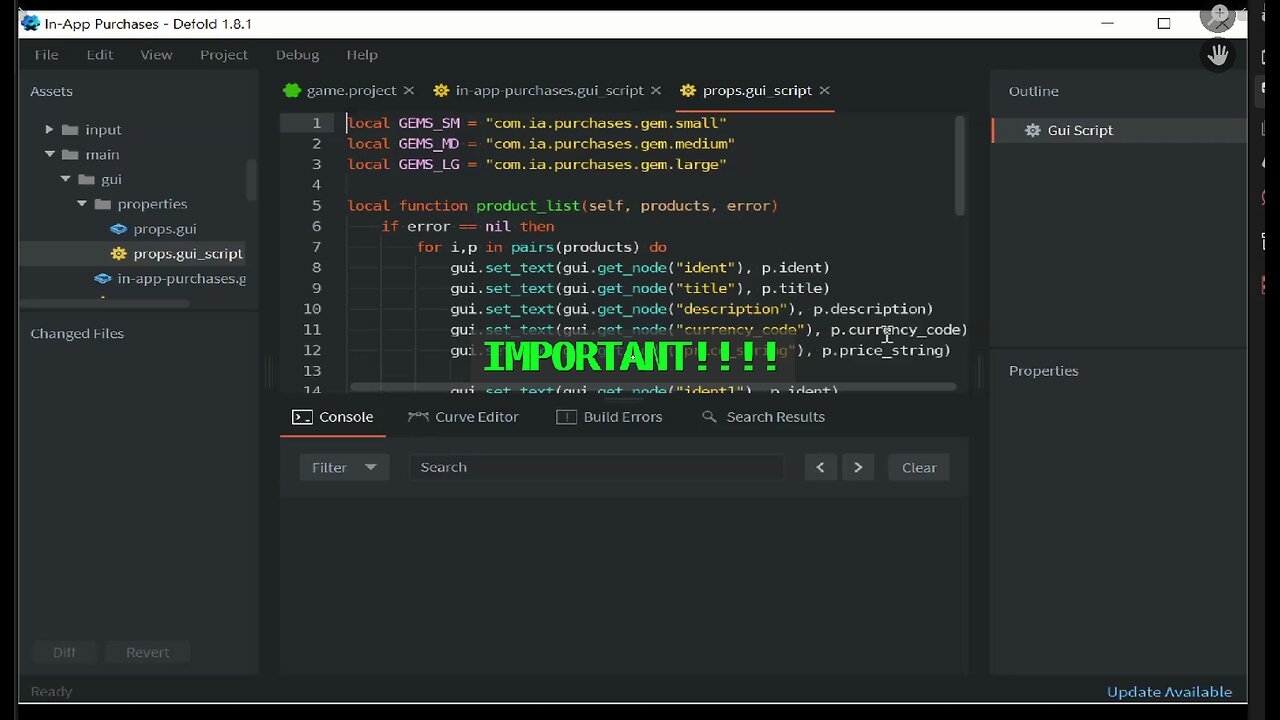Select the props.gui resource in Assets
The image size is (1280, 720).
(x=164, y=229)
